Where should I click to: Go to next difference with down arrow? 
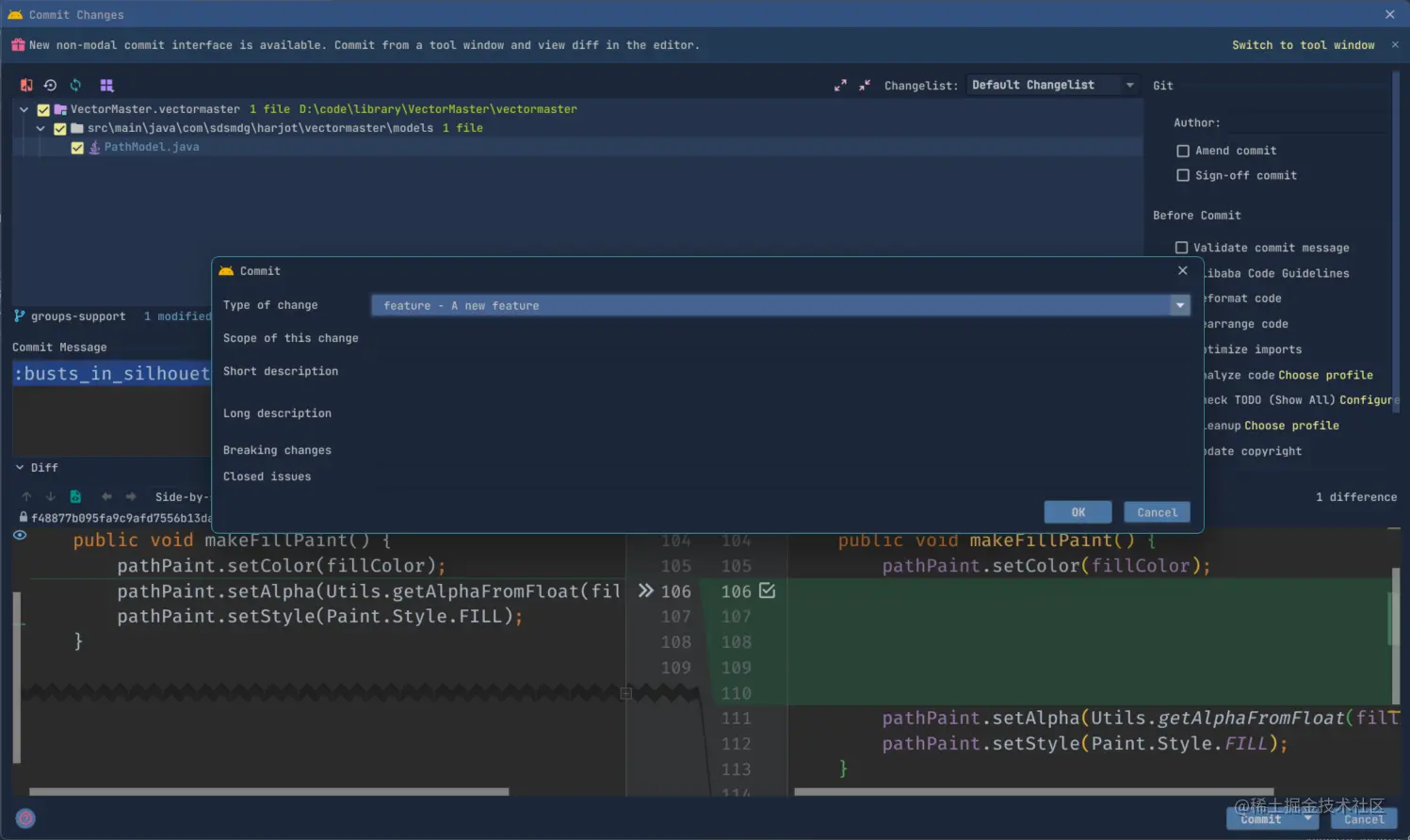51,496
